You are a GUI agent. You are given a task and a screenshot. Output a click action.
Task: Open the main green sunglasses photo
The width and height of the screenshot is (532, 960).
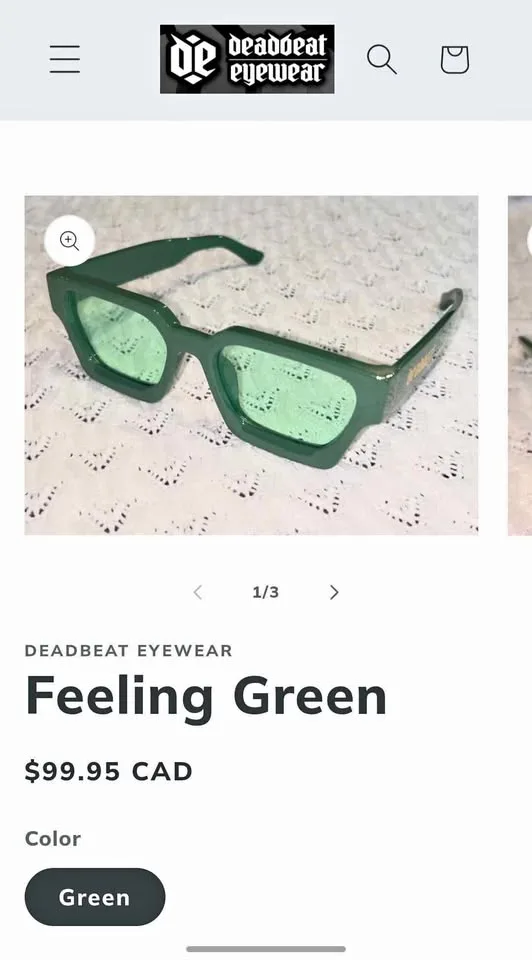(x=251, y=366)
